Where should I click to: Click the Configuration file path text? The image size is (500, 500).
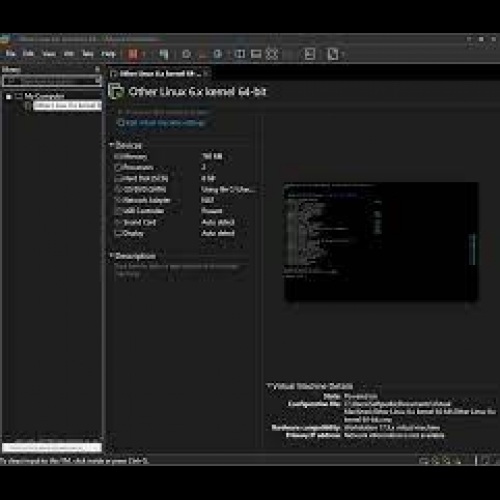click(x=420, y=412)
